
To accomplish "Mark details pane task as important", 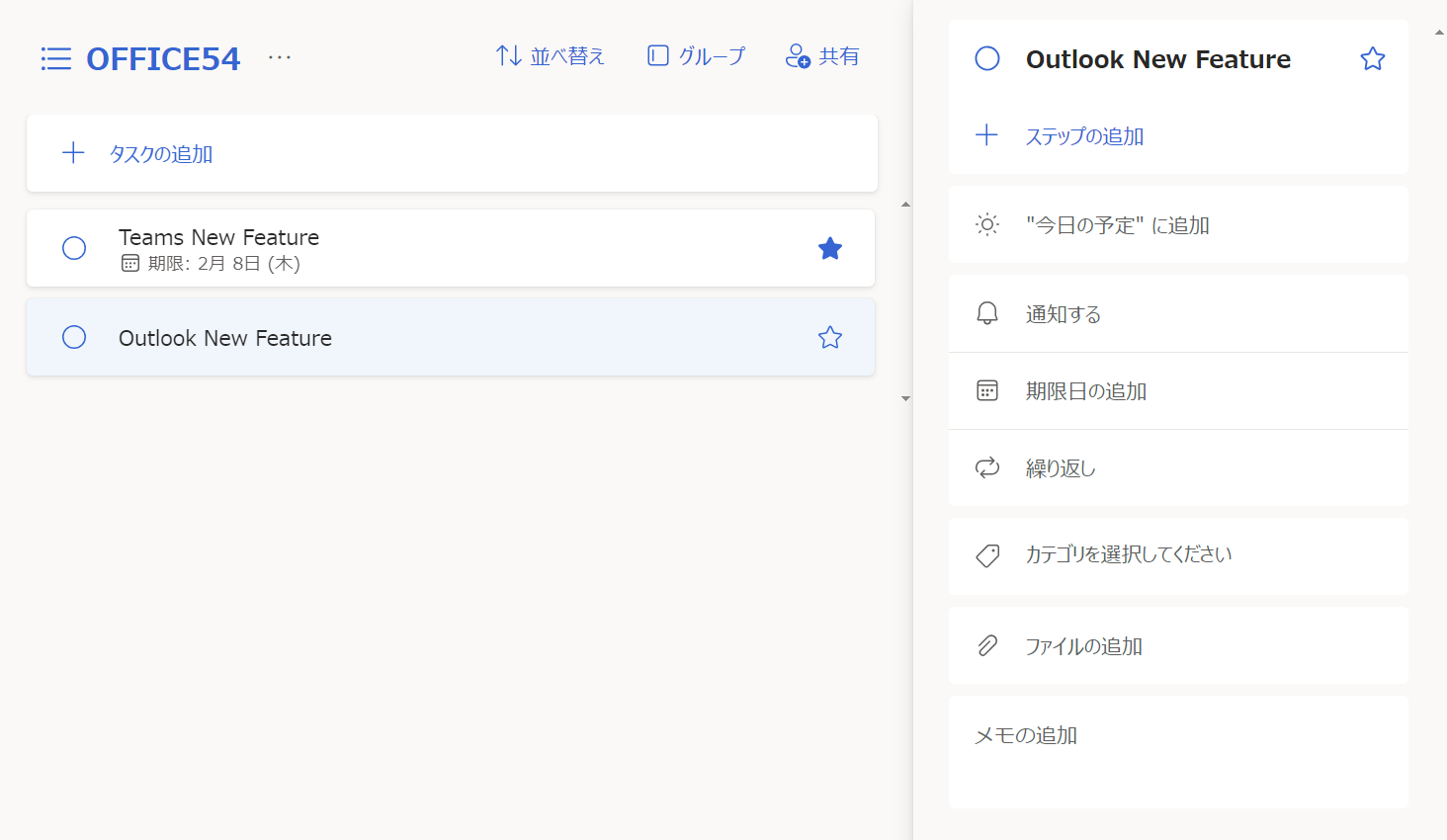I will point(1373,58).
